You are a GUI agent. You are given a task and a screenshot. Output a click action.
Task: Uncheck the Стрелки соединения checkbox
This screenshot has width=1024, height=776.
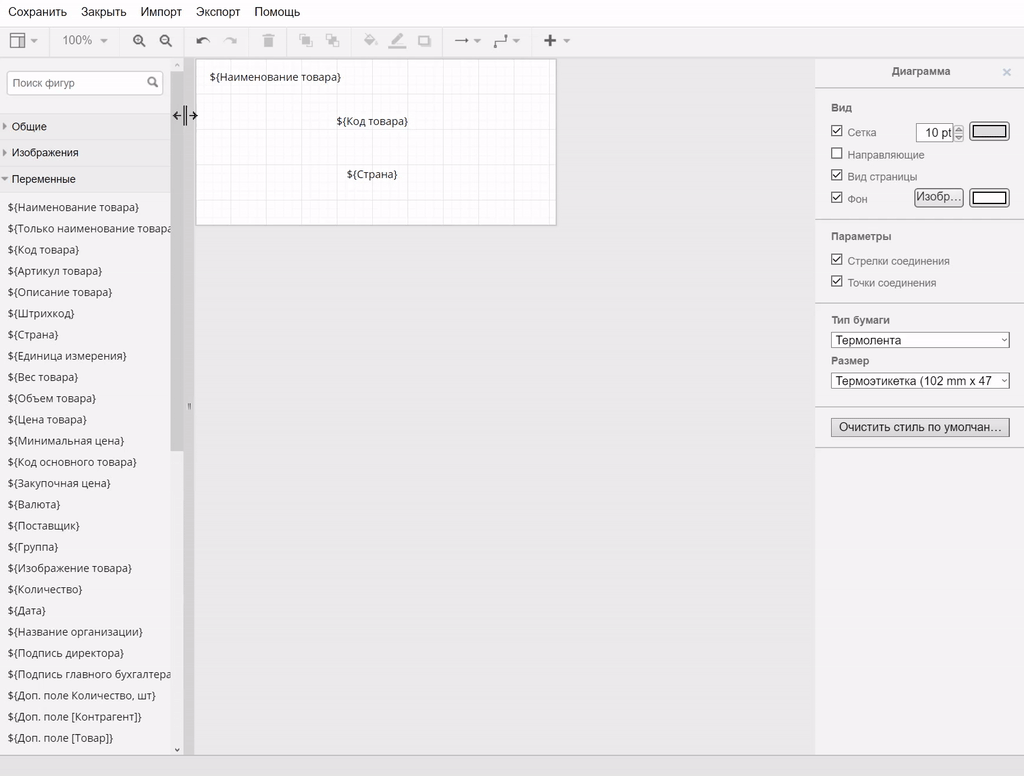pyautogui.click(x=837, y=260)
